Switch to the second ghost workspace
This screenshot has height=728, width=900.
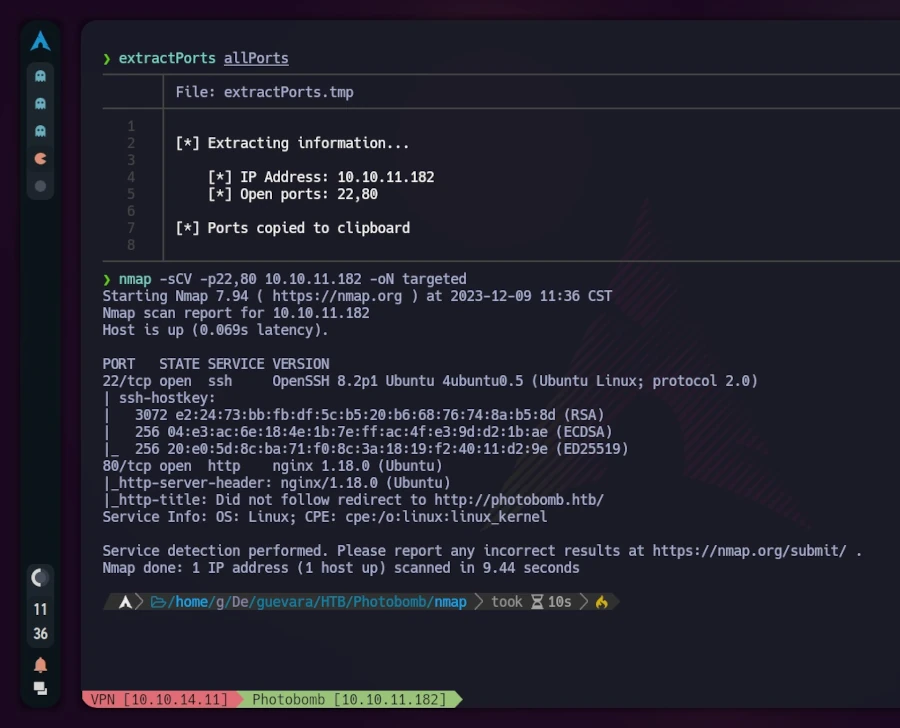[40, 103]
